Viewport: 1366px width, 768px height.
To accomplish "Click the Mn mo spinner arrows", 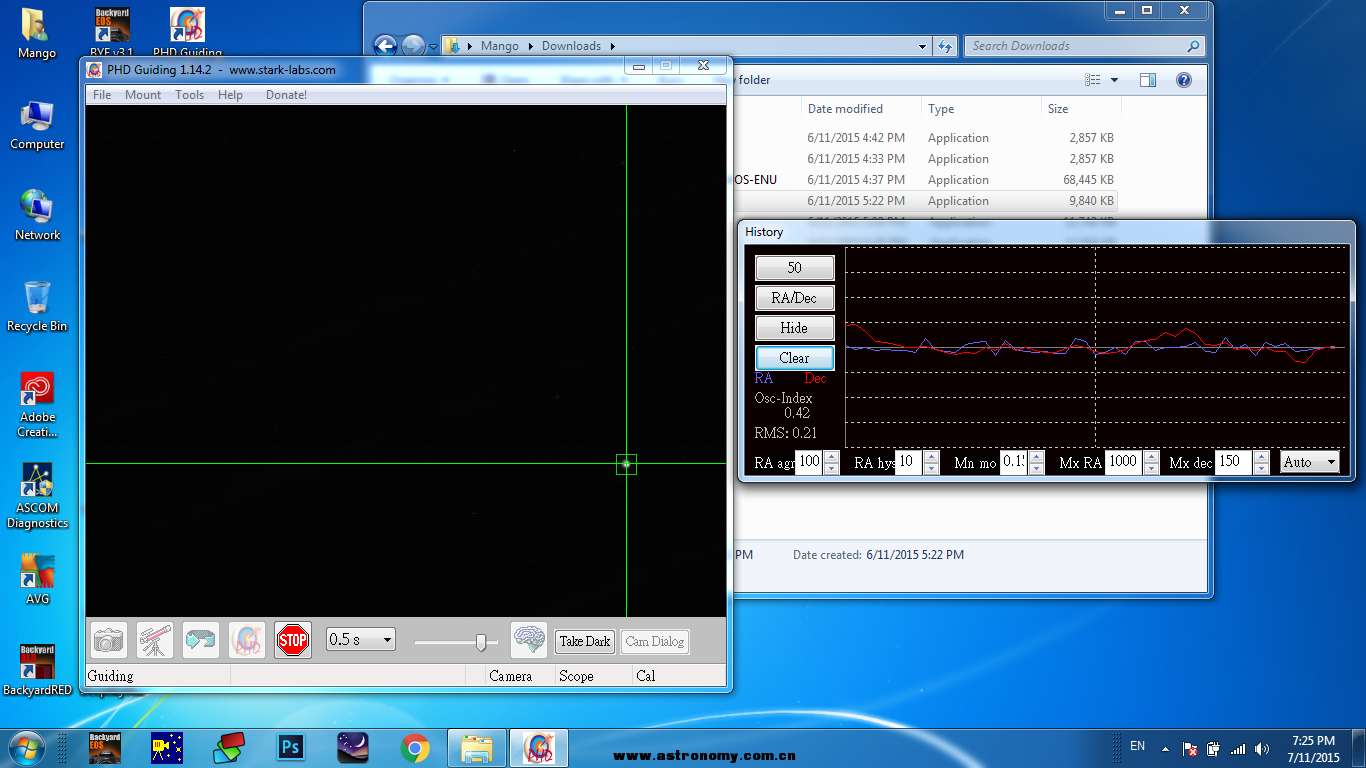I will (x=1036, y=462).
